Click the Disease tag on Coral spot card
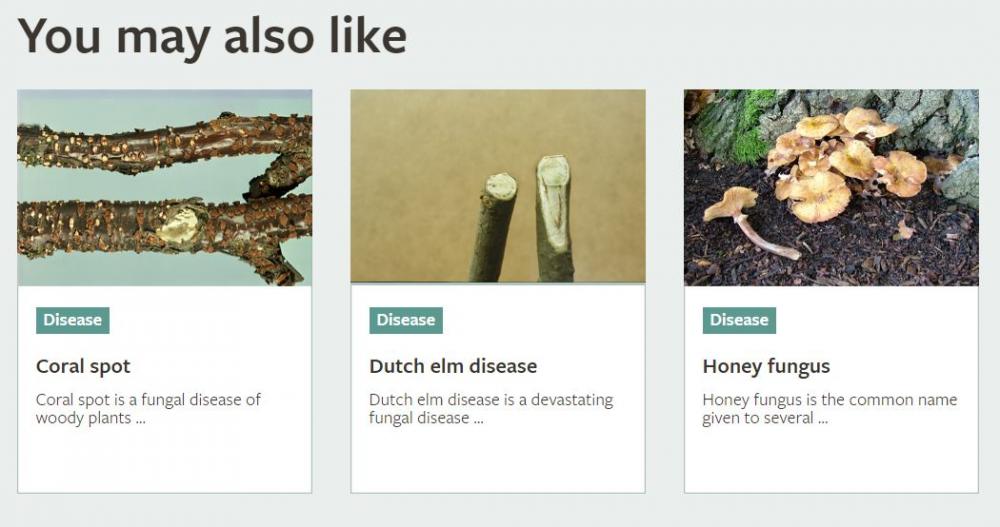The width and height of the screenshot is (1000, 527). [73, 320]
